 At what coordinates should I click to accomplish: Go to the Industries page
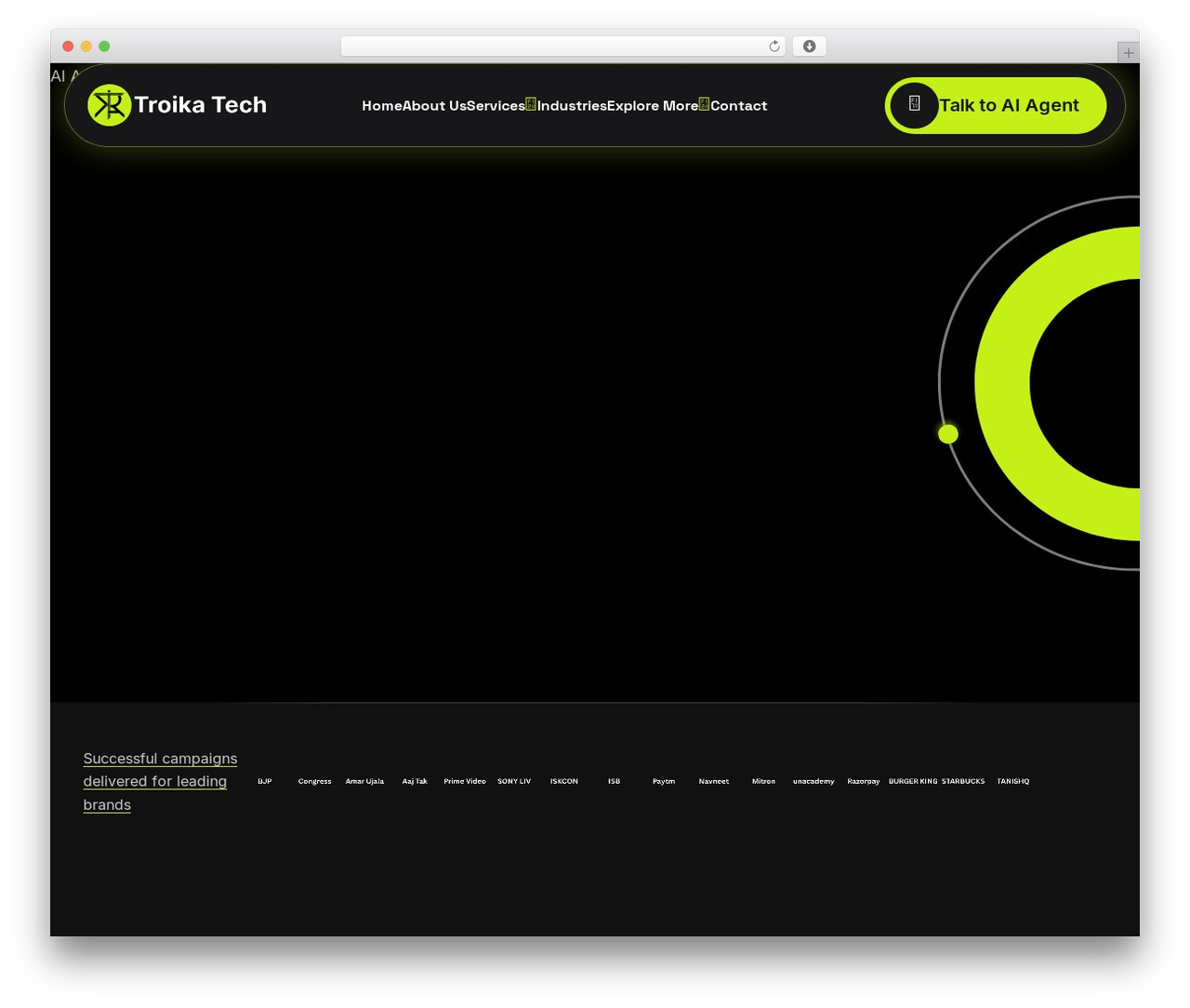click(x=572, y=106)
